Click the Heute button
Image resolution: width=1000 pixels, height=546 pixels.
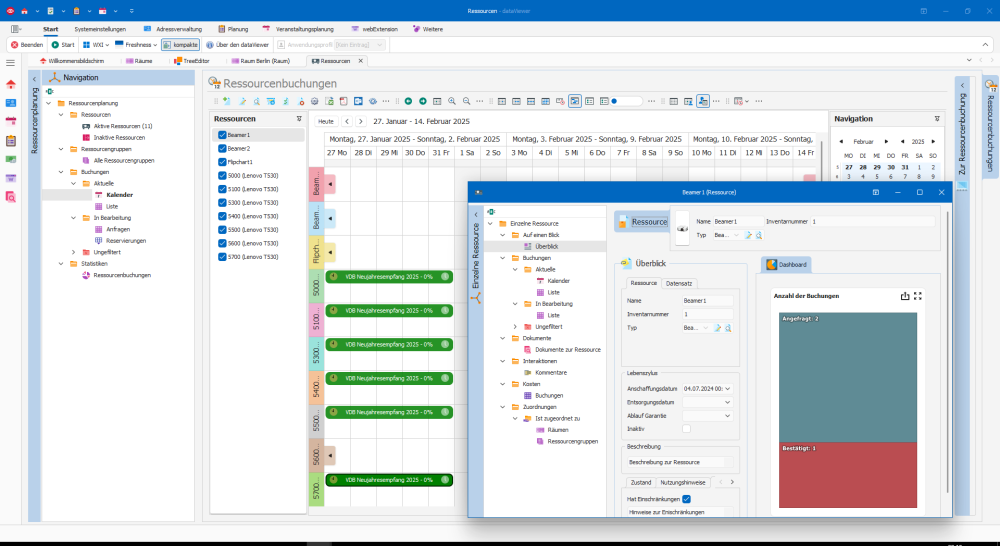[325, 121]
